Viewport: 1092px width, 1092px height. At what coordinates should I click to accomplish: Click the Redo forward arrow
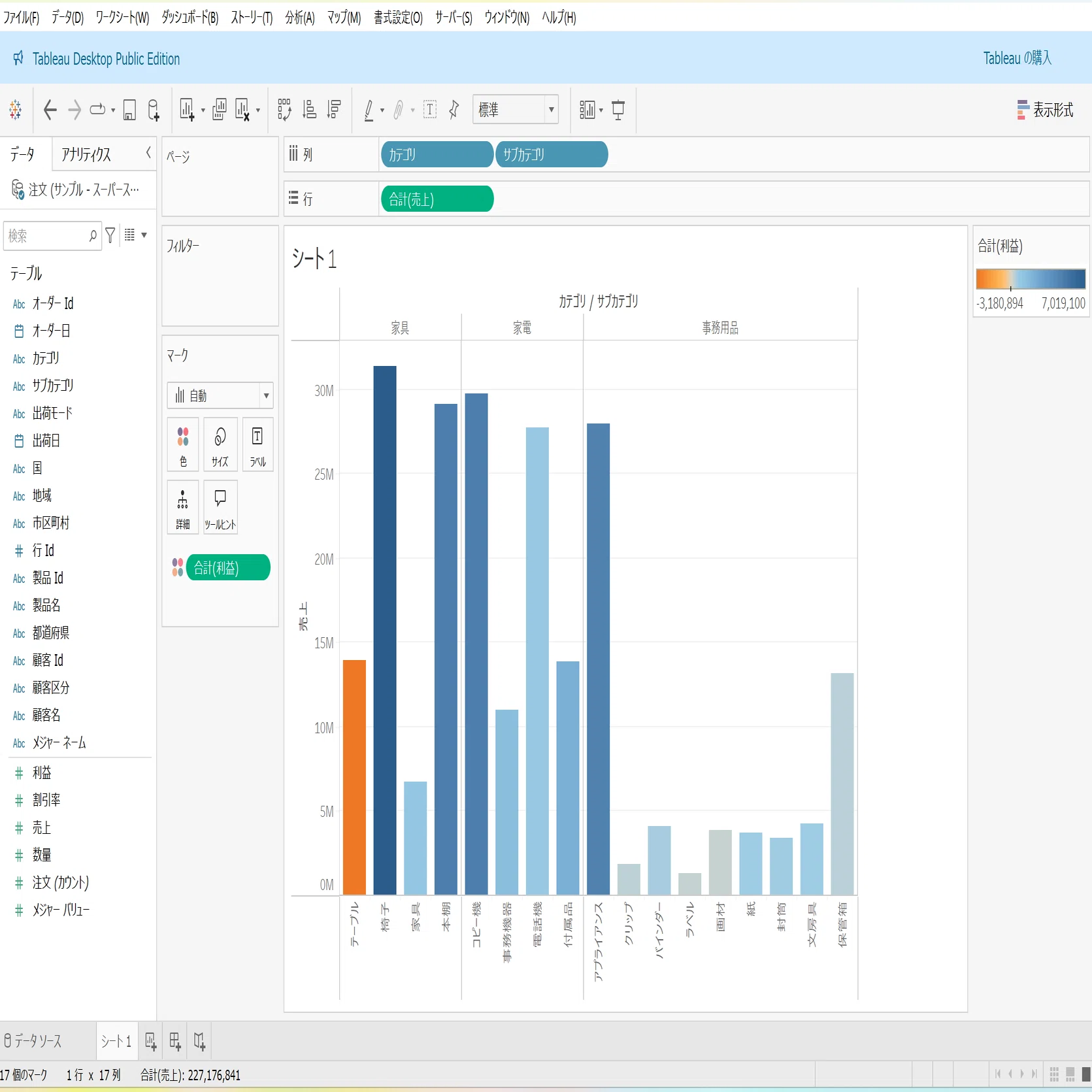pos(74,110)
